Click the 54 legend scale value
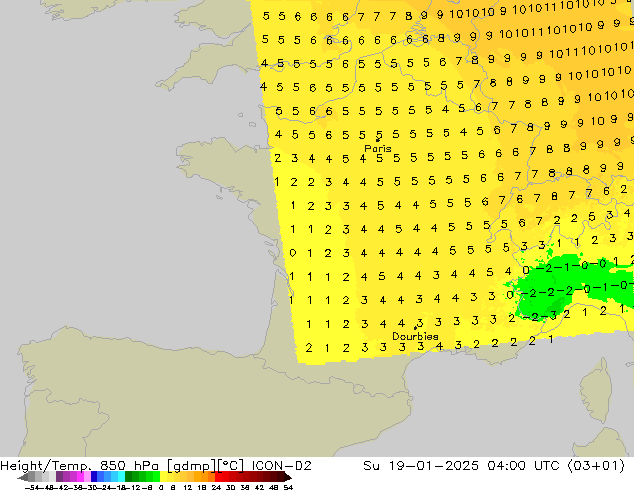Image resolution: width=634 pixels, height=490 pixels. pos(288,487)
